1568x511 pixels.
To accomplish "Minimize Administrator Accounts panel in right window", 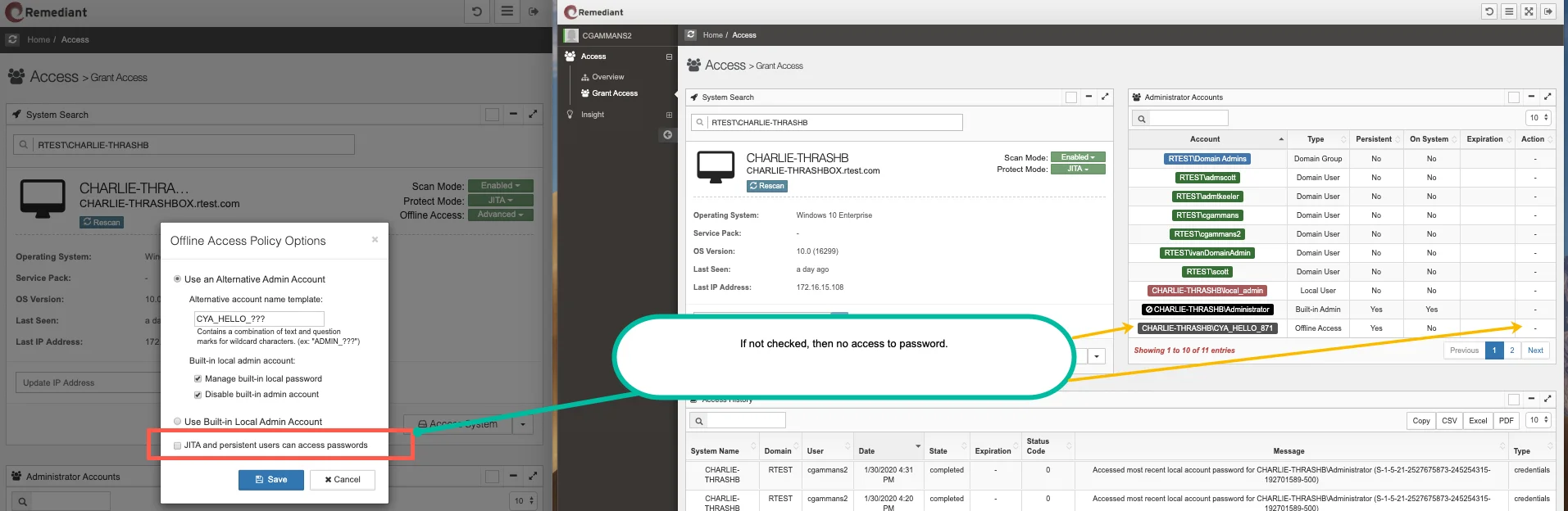I will click(1531, 97).
